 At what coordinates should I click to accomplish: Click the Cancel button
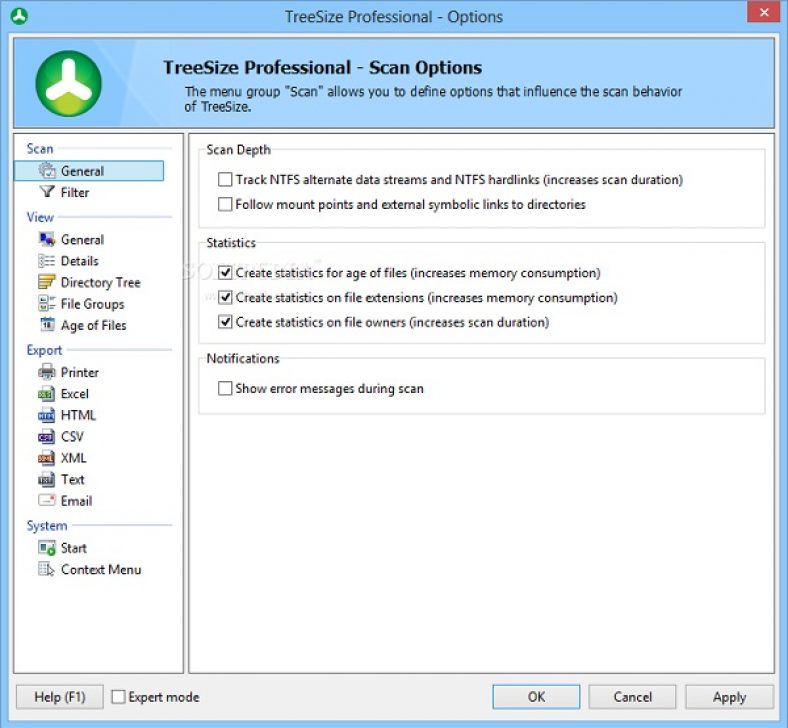(x=632, y=696)
